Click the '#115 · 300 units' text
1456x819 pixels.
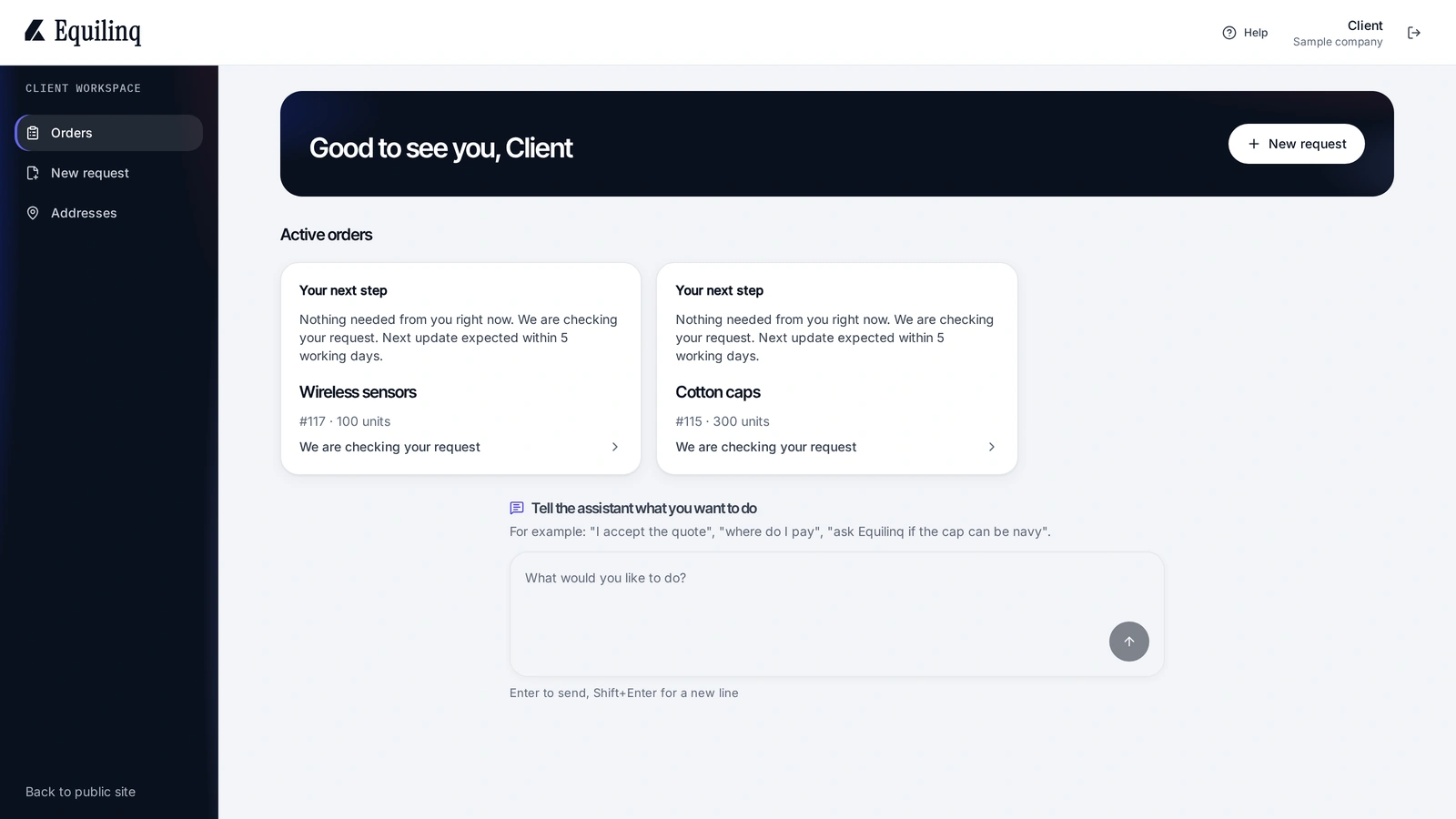[x=723, y=421]
